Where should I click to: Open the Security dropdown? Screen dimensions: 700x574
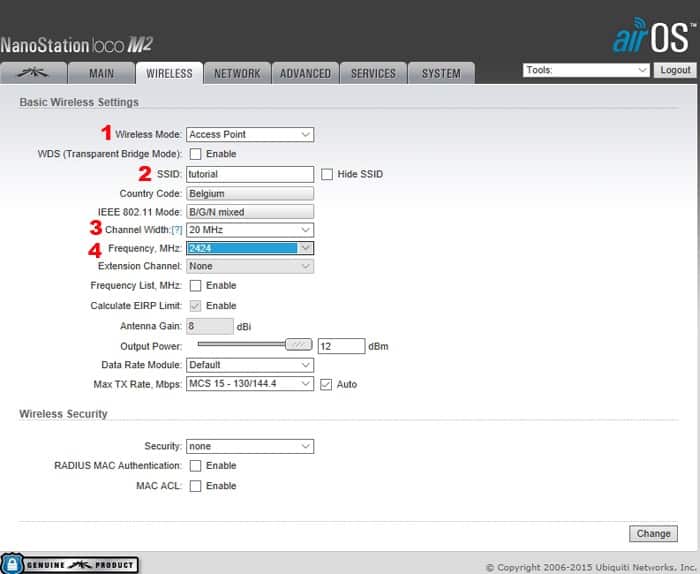pyautogui.click(x=250, y=446)
